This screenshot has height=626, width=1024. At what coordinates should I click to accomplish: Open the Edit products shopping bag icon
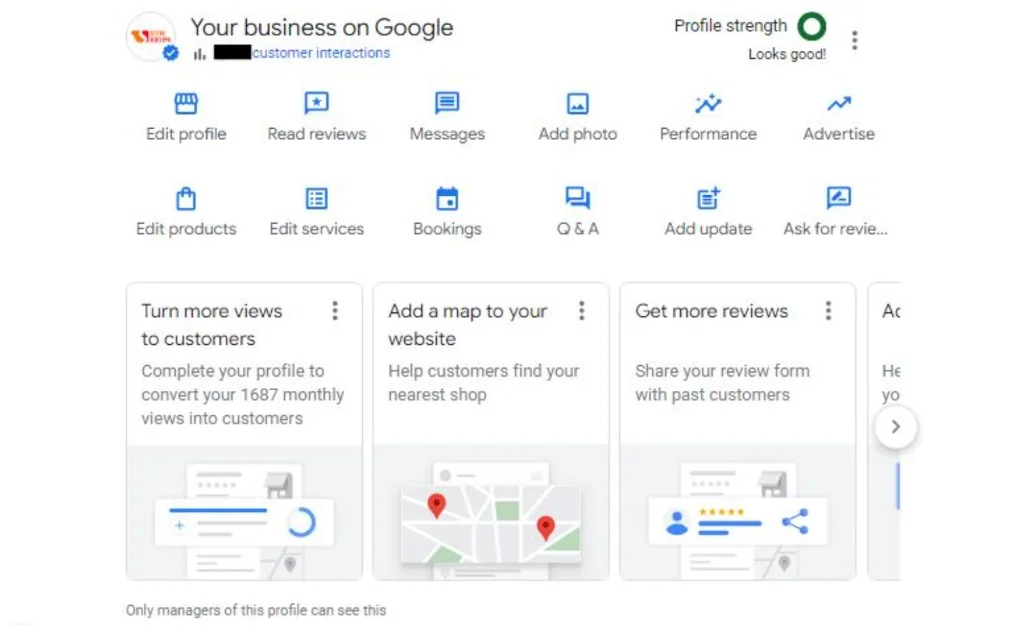[186, 198]
